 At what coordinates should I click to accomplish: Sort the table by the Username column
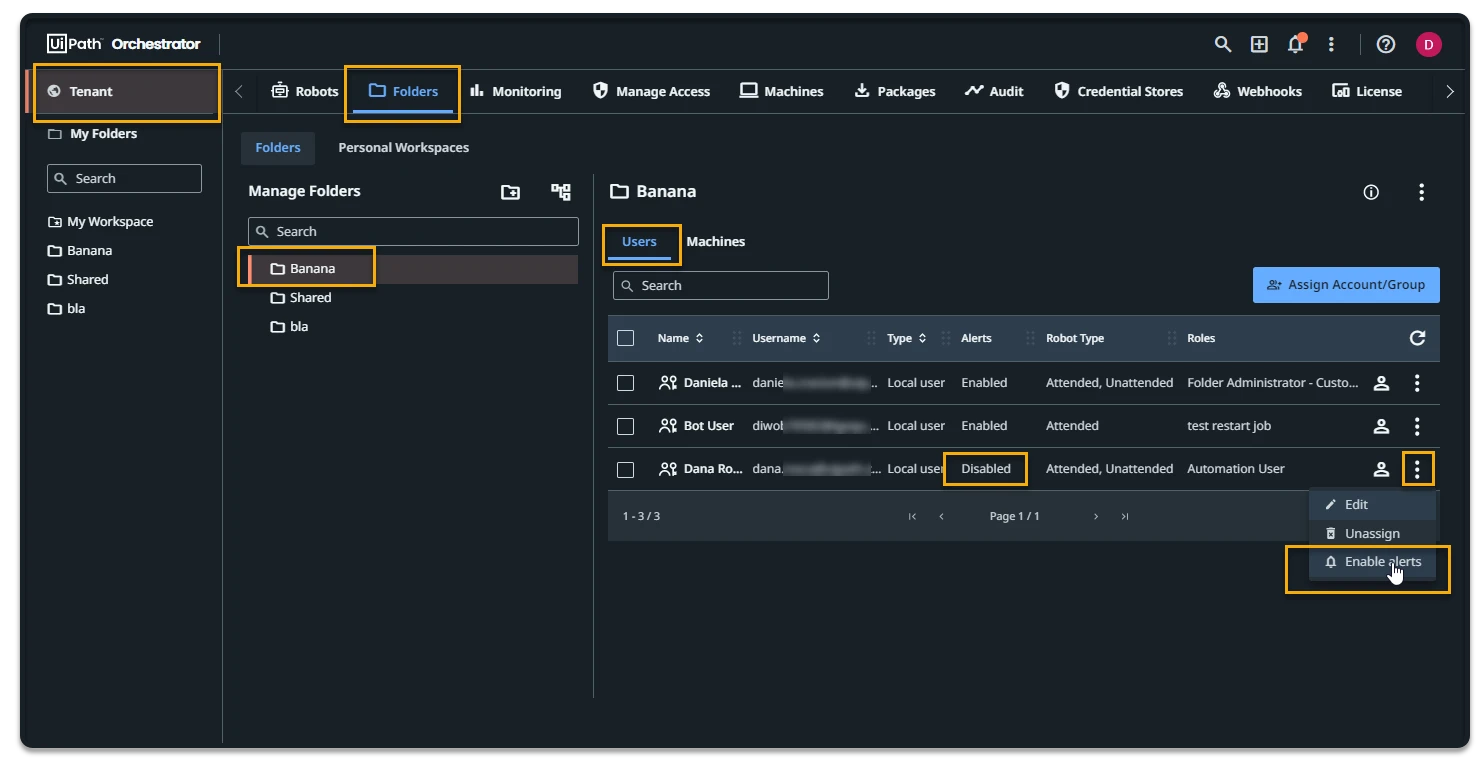click(787, 338)
